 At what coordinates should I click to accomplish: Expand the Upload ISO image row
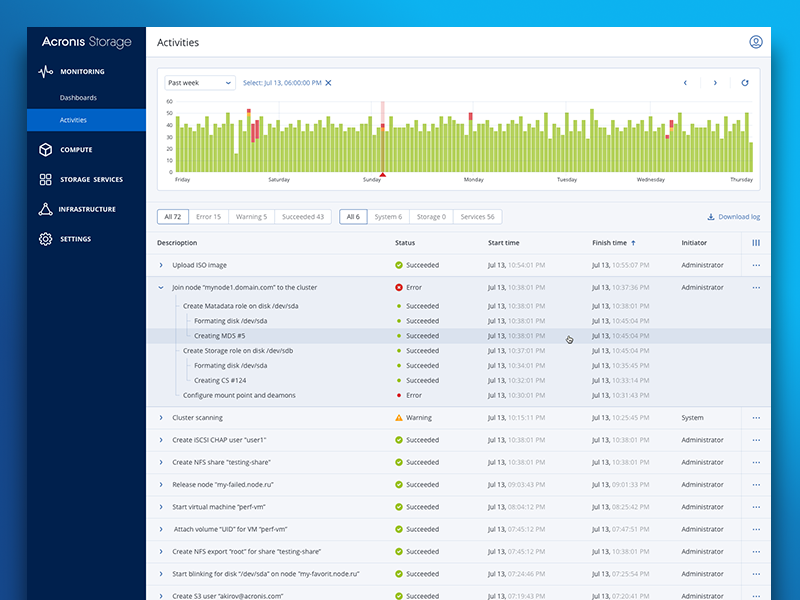coord(161,265)
